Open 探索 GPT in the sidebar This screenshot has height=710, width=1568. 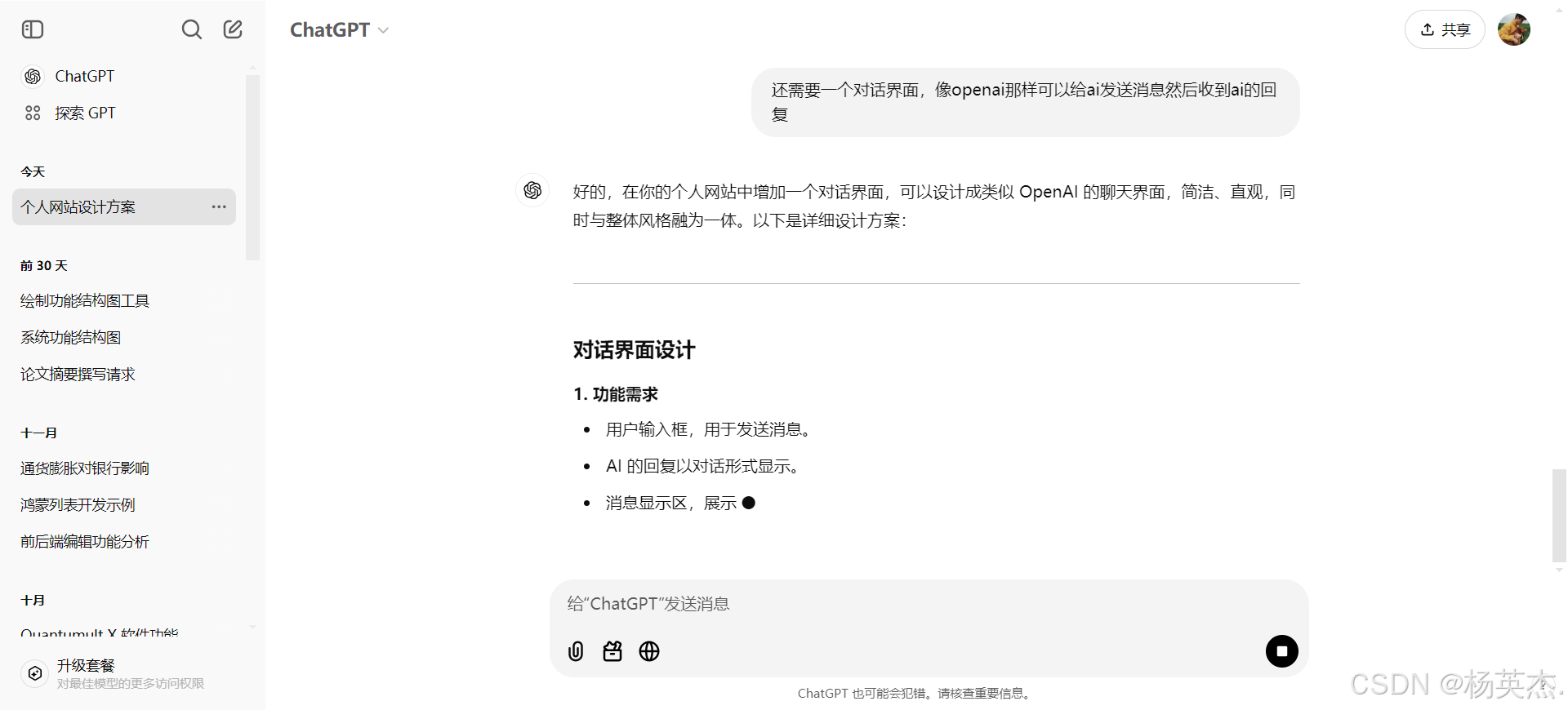[x=85, y=113]
